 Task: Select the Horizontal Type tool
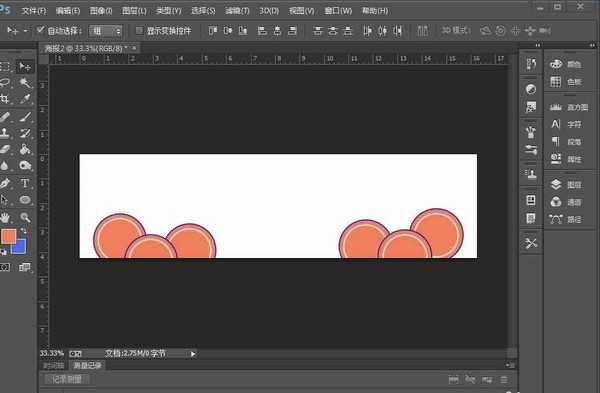pyautogui.click(x=25, y=183)
